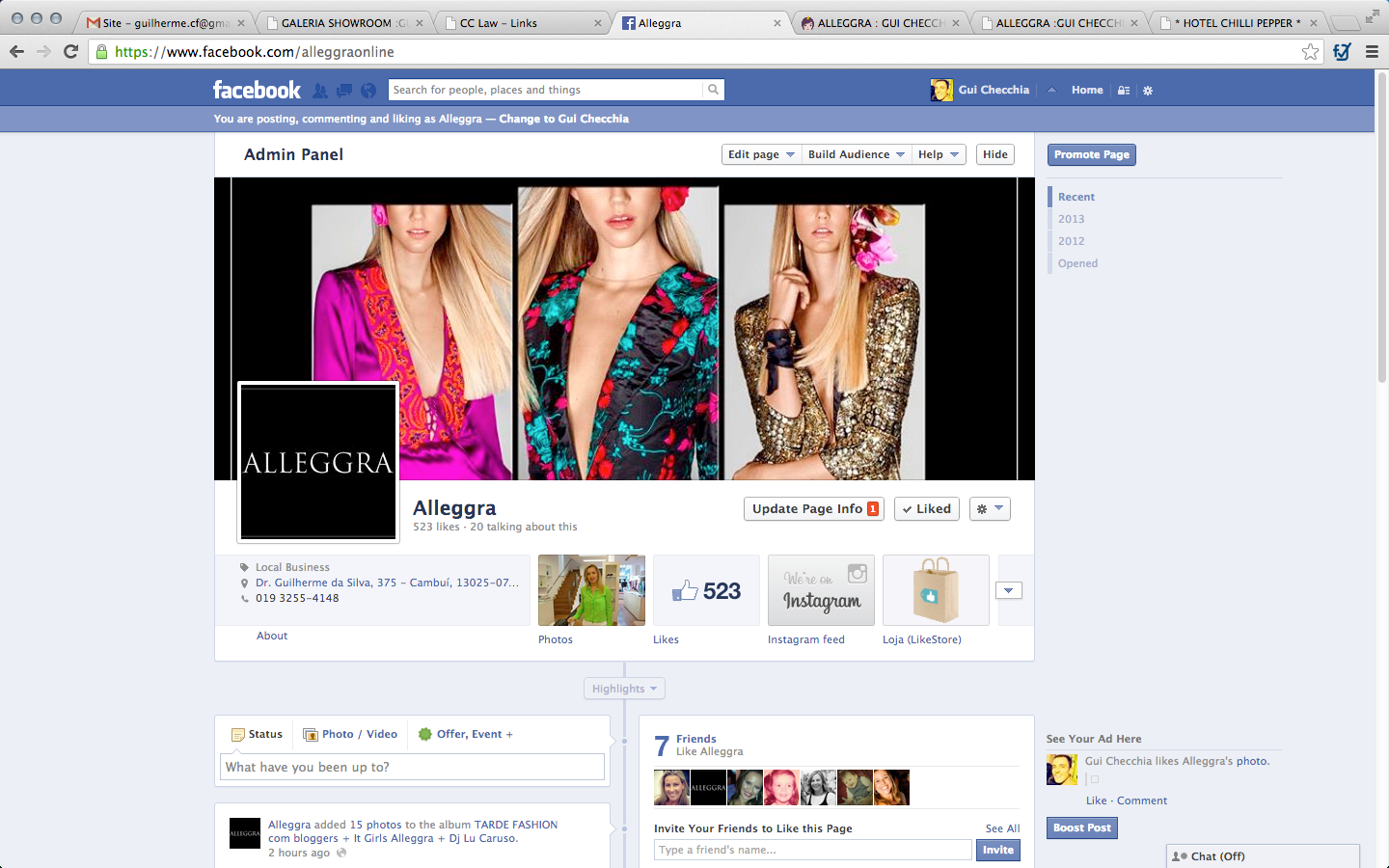The height and width of the screenshot is (868, 1389).
Task: Click the page address link Dr. Guilherme da Silva
Action: click(x=387, y=583)
